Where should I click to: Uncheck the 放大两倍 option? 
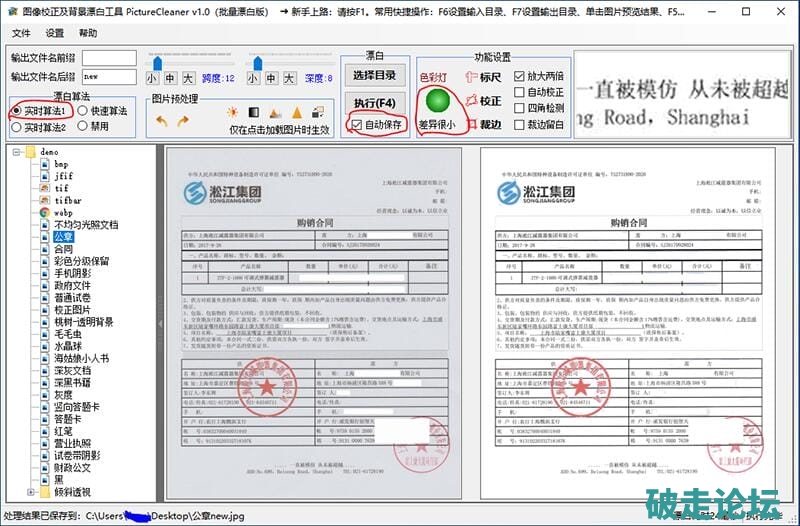coord(520,76)
